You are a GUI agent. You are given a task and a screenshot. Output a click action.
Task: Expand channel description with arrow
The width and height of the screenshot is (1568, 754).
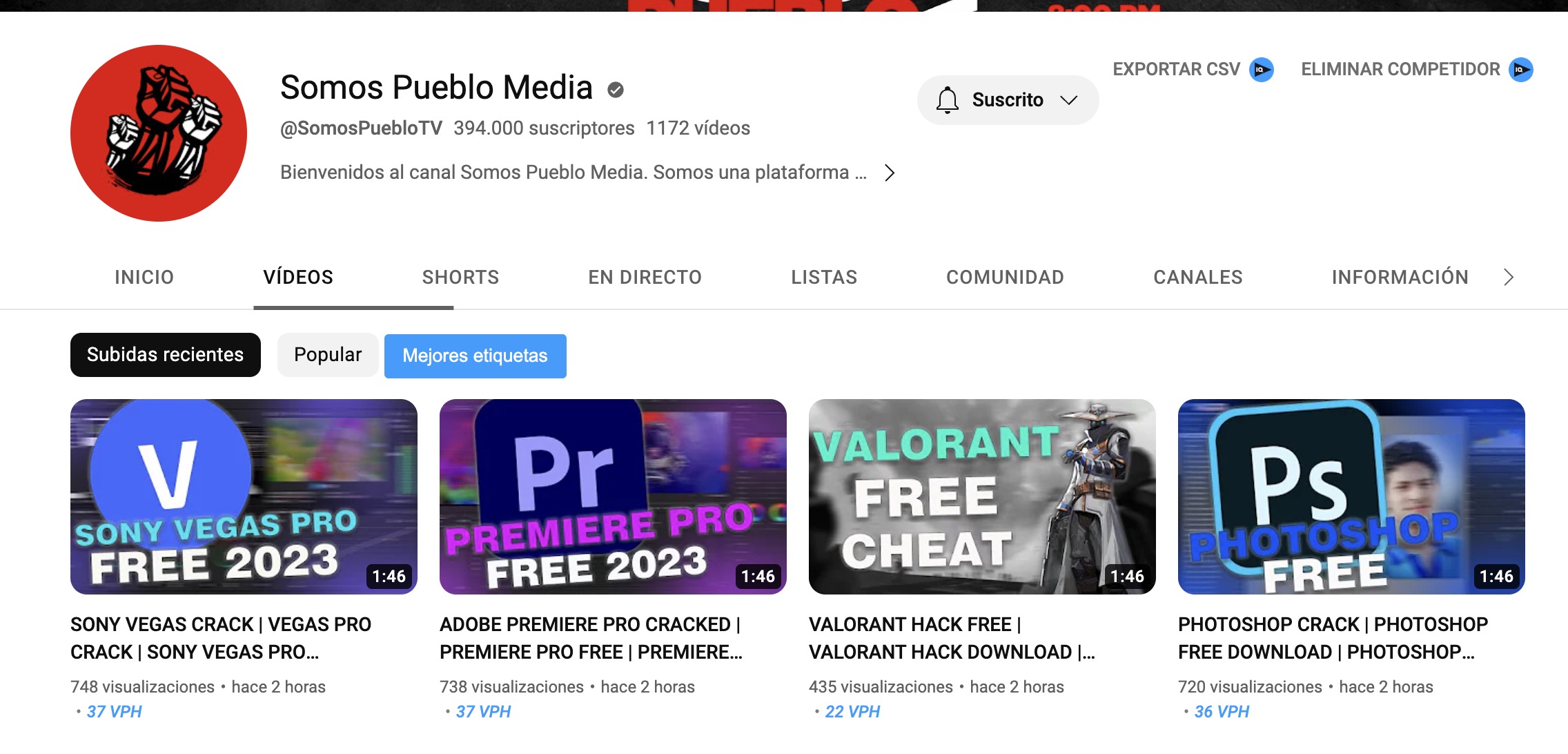pos(890,173)
